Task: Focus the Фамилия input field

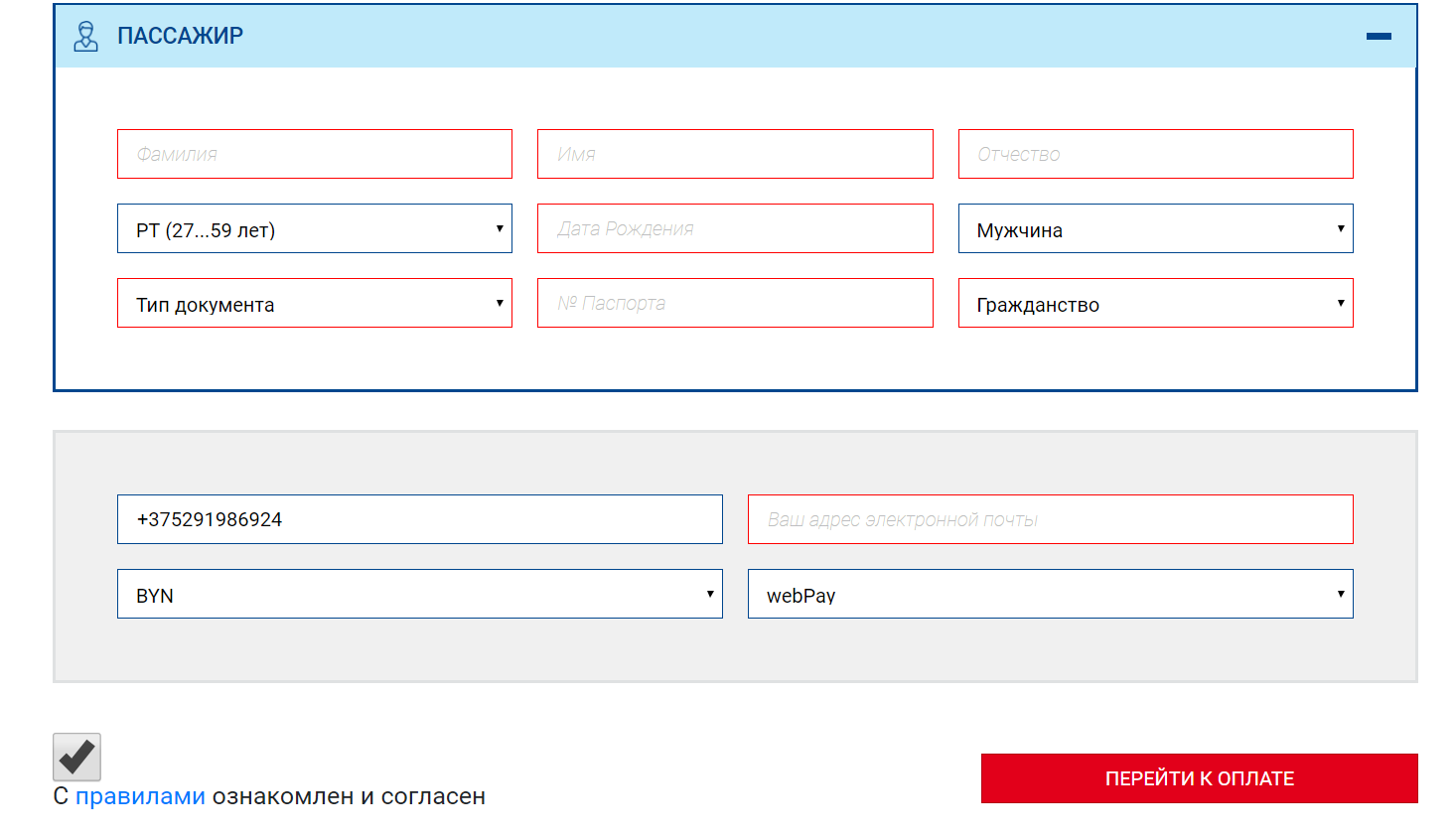Action: pyautogui.click(x=315, y=154)
